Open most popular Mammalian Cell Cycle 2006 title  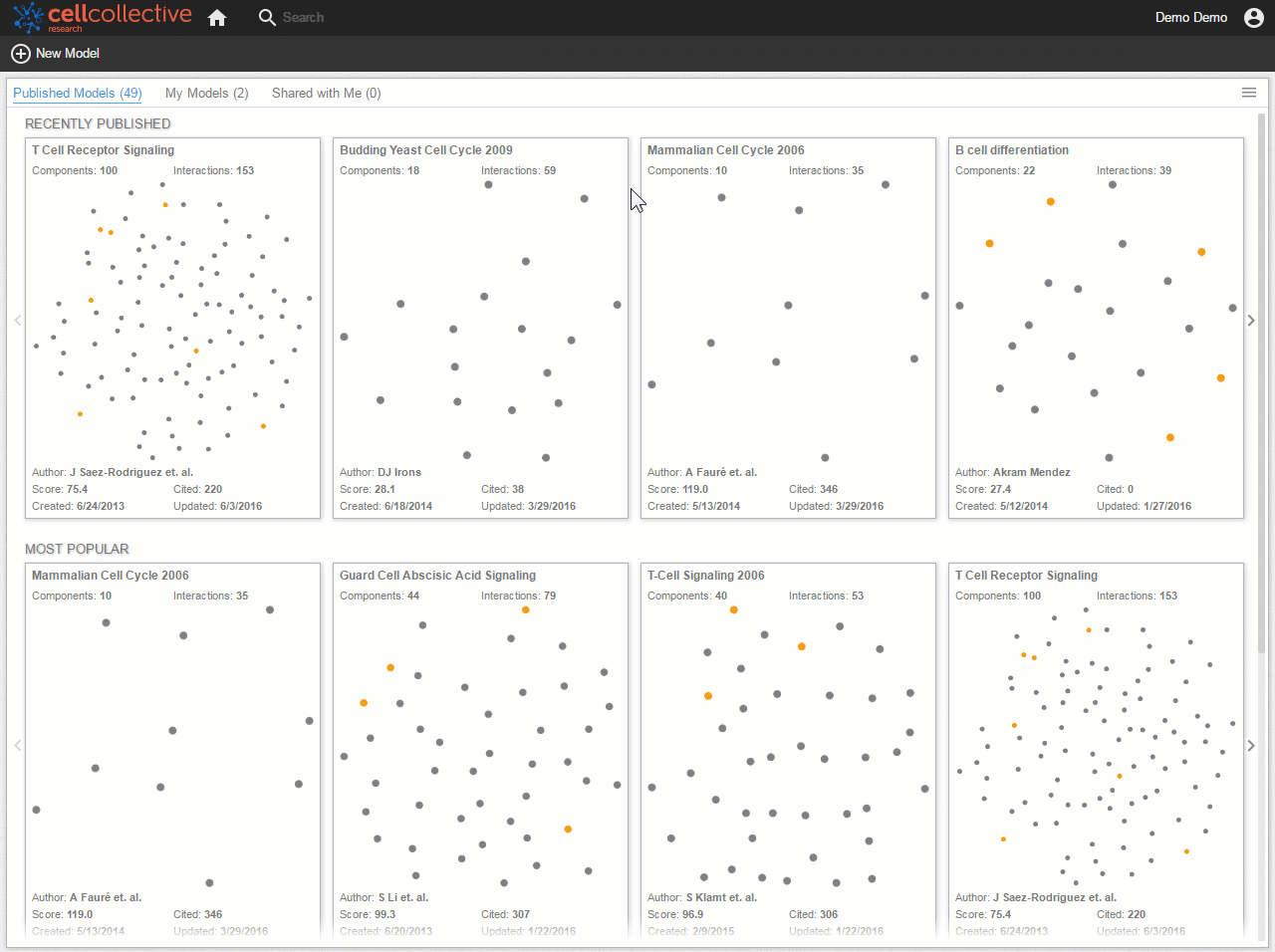point(110,576)
